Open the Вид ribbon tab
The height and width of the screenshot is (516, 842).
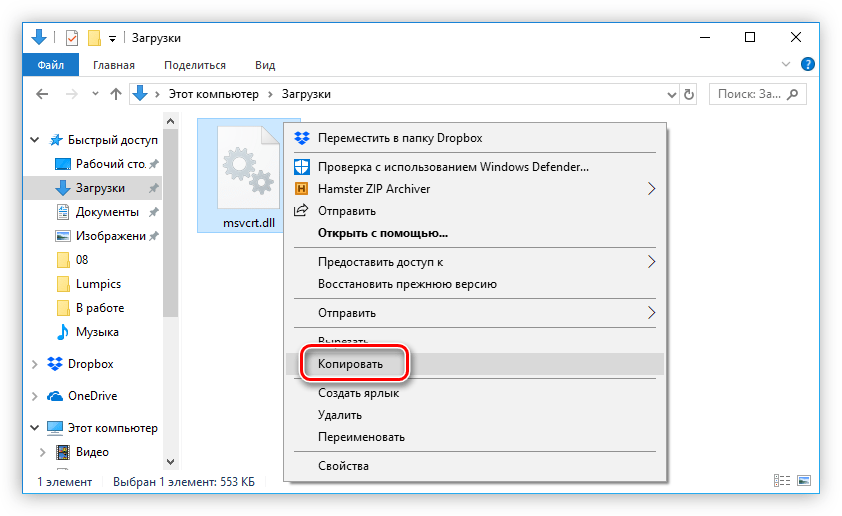tap(264, 65)
